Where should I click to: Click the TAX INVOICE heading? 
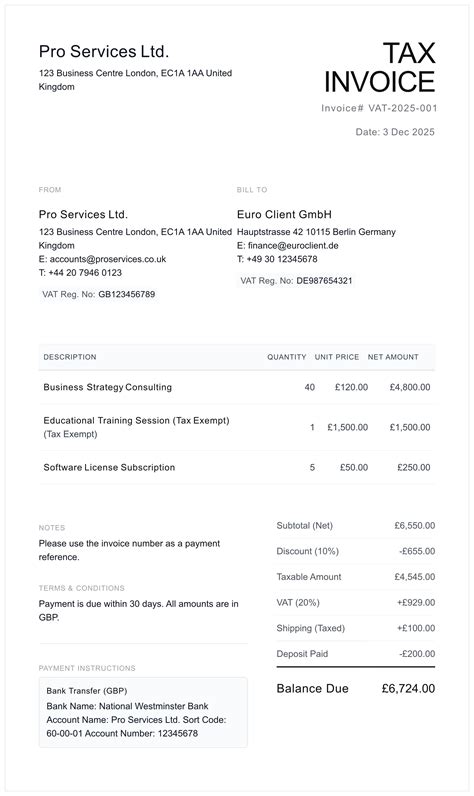point(380,68)
